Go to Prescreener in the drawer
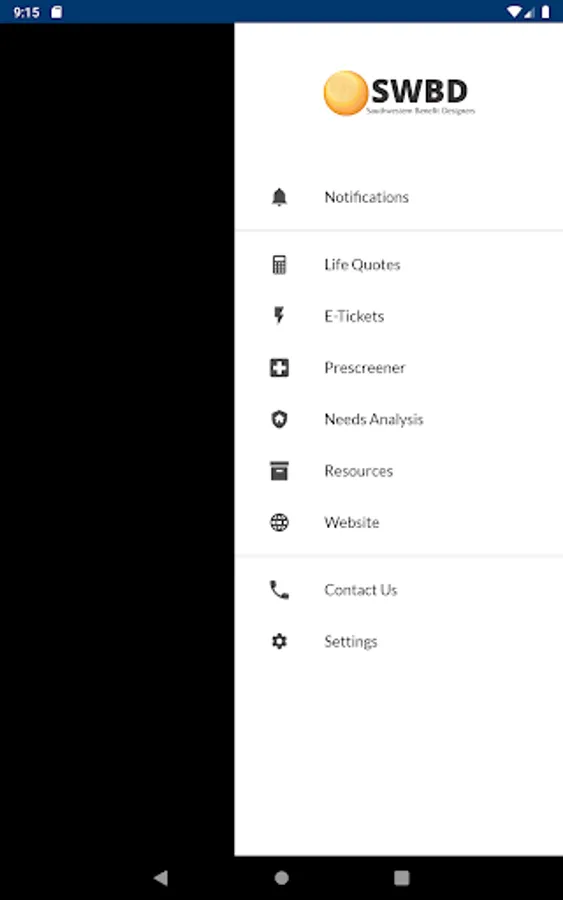 [x=365, y=367]
